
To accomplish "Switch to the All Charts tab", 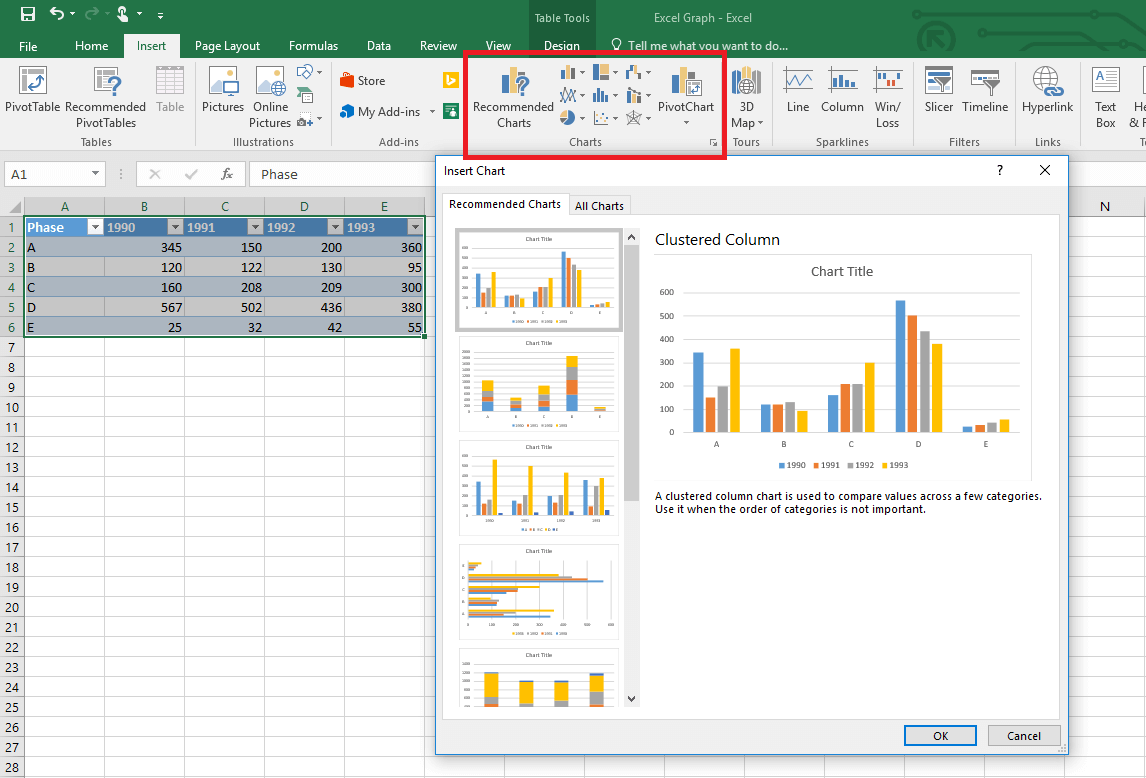I will pyautogui.click(x=599, y=206).
